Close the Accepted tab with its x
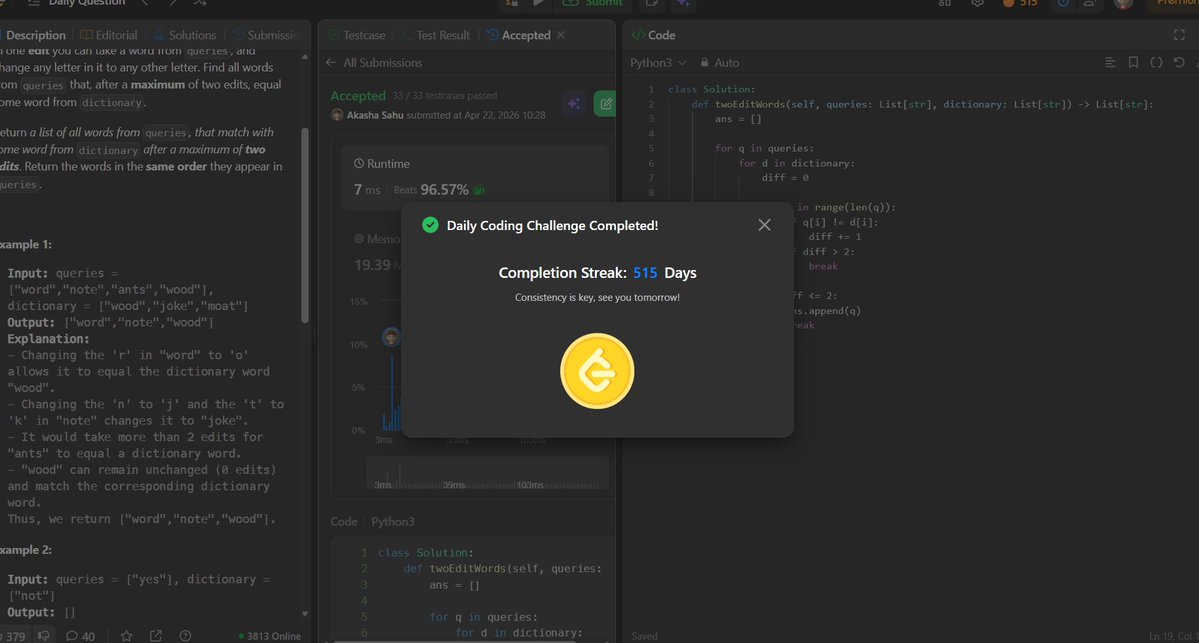The image size is (1199, 643). click(x=561, y=35)
